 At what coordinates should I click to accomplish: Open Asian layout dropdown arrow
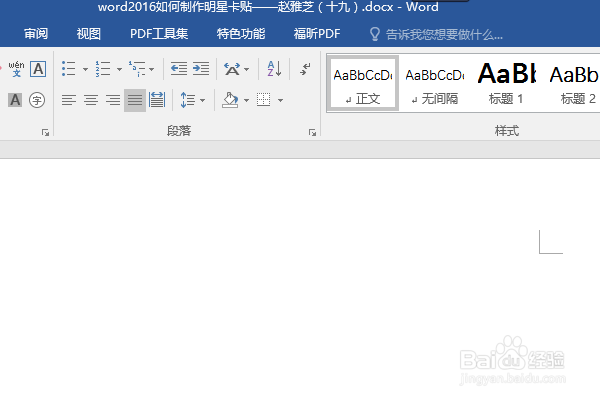(x=246, y=69)
